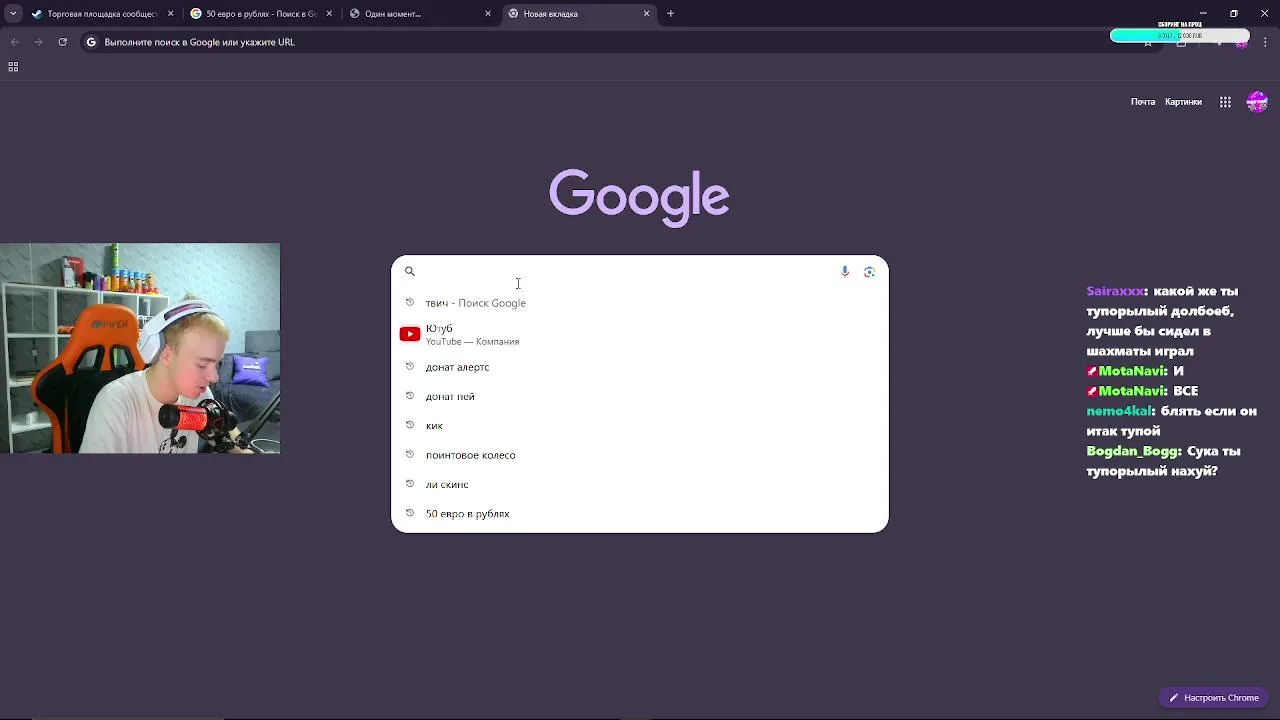The height and width of the screenshot is (720, 1280).
Task: Click the Google logo
Action: (x=639, y=197)
